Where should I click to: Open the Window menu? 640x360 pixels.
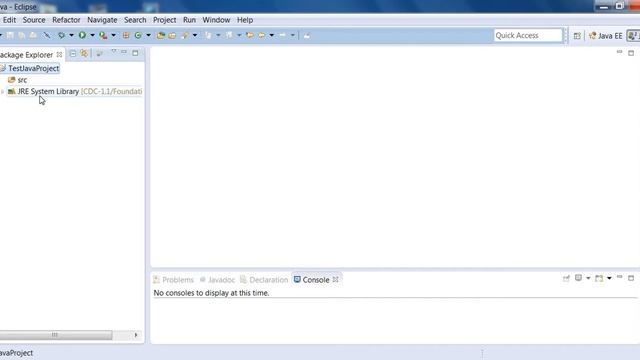pyautogui.click(x=216, y=20)
